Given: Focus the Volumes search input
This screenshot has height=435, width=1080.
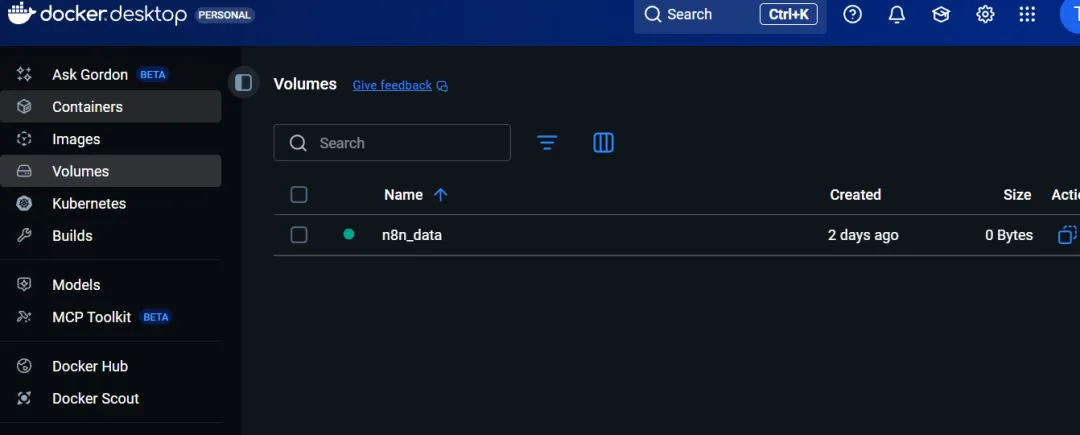Looking at the screenshot, I should (x=392, y=142).
